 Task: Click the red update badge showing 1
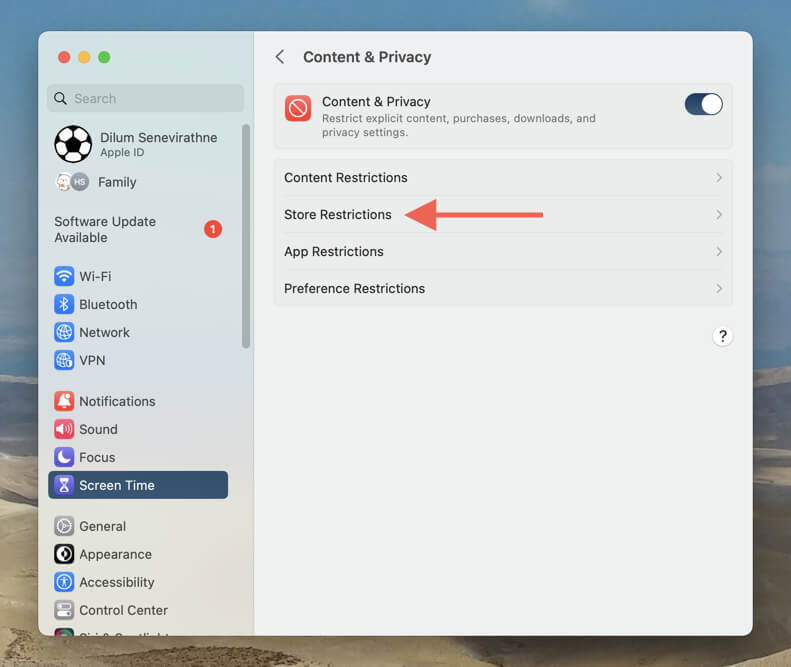pos(213,229)
